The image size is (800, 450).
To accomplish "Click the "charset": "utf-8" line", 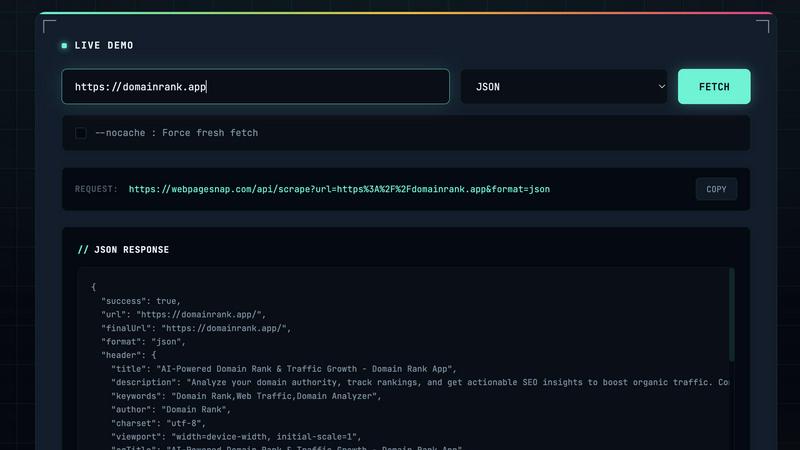I will pos(158,423).
